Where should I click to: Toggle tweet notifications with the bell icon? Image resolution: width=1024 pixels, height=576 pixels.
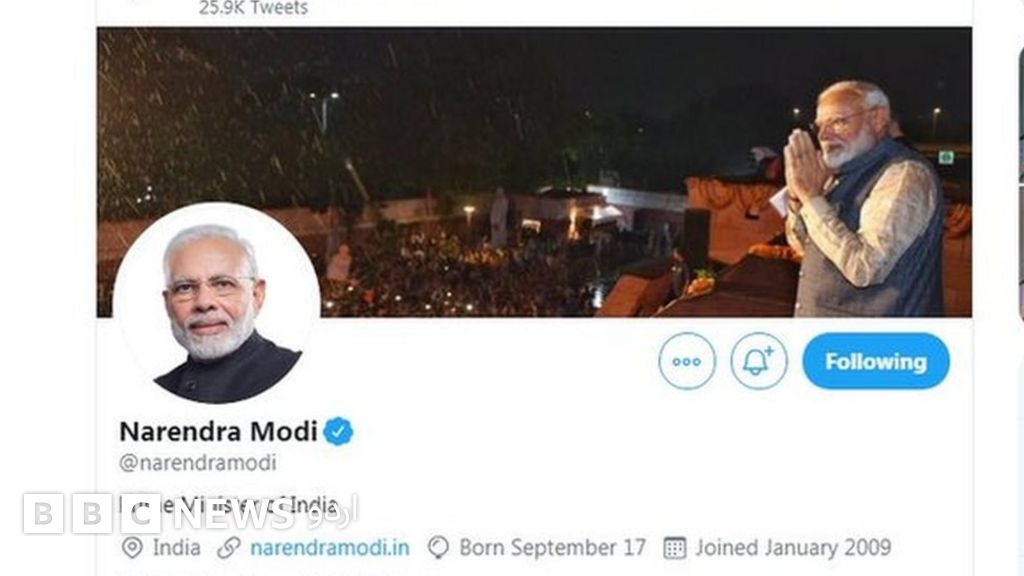[x=758, y=361]
